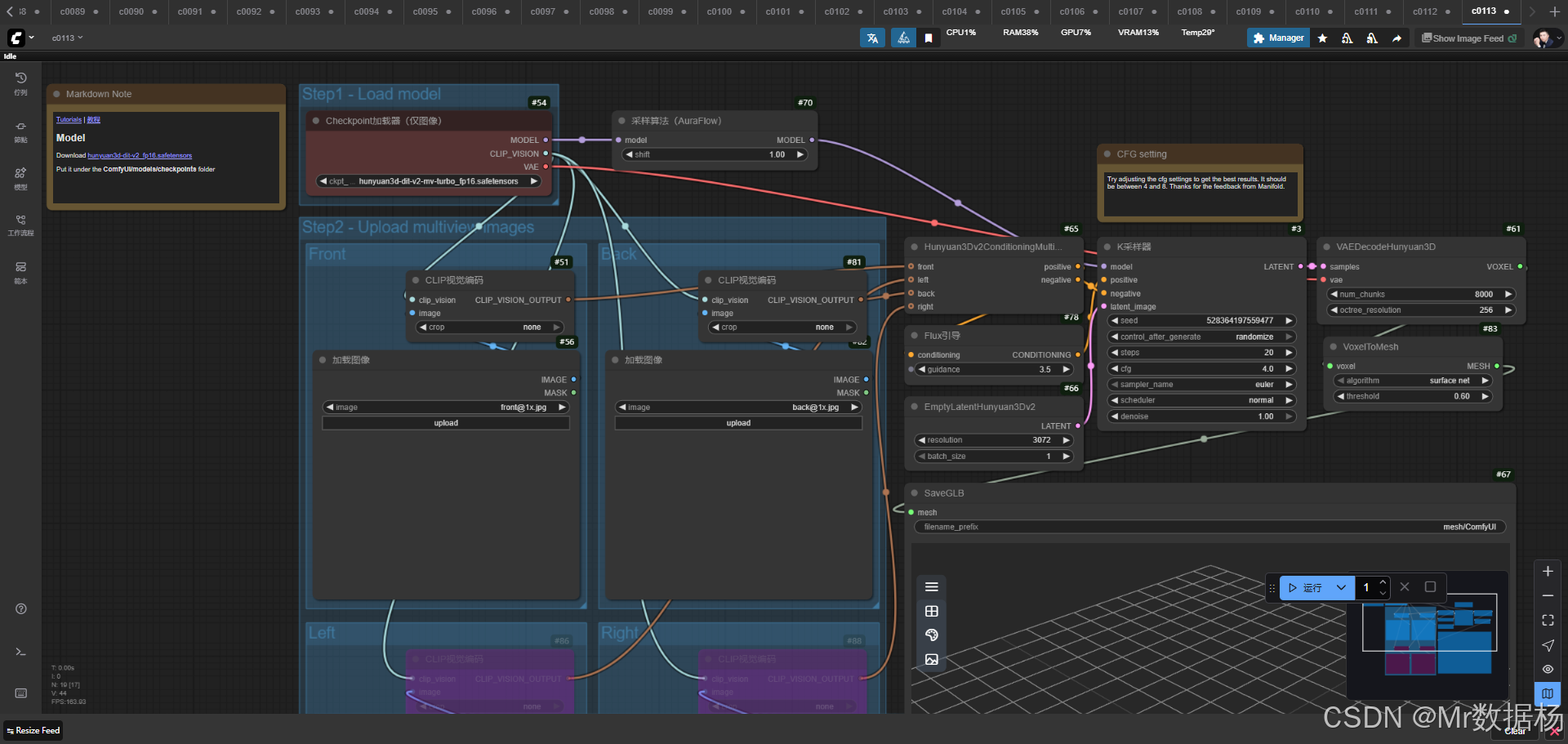Click the threshold 0.60 slider in VoxelToMesh
Viewport: 1568px width, 744px height.
click(1414, 396)
